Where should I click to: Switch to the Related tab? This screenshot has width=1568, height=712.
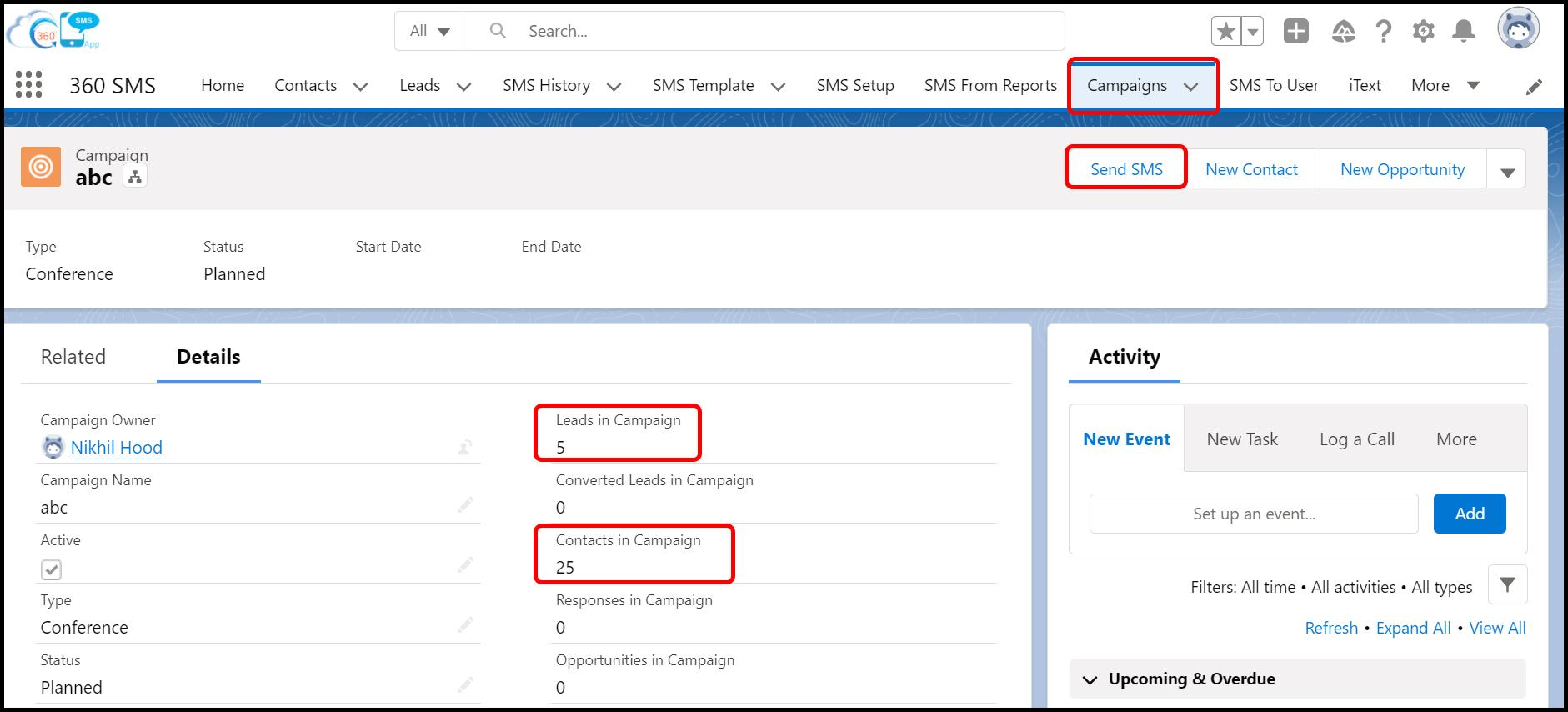click(x=73, y=357)
